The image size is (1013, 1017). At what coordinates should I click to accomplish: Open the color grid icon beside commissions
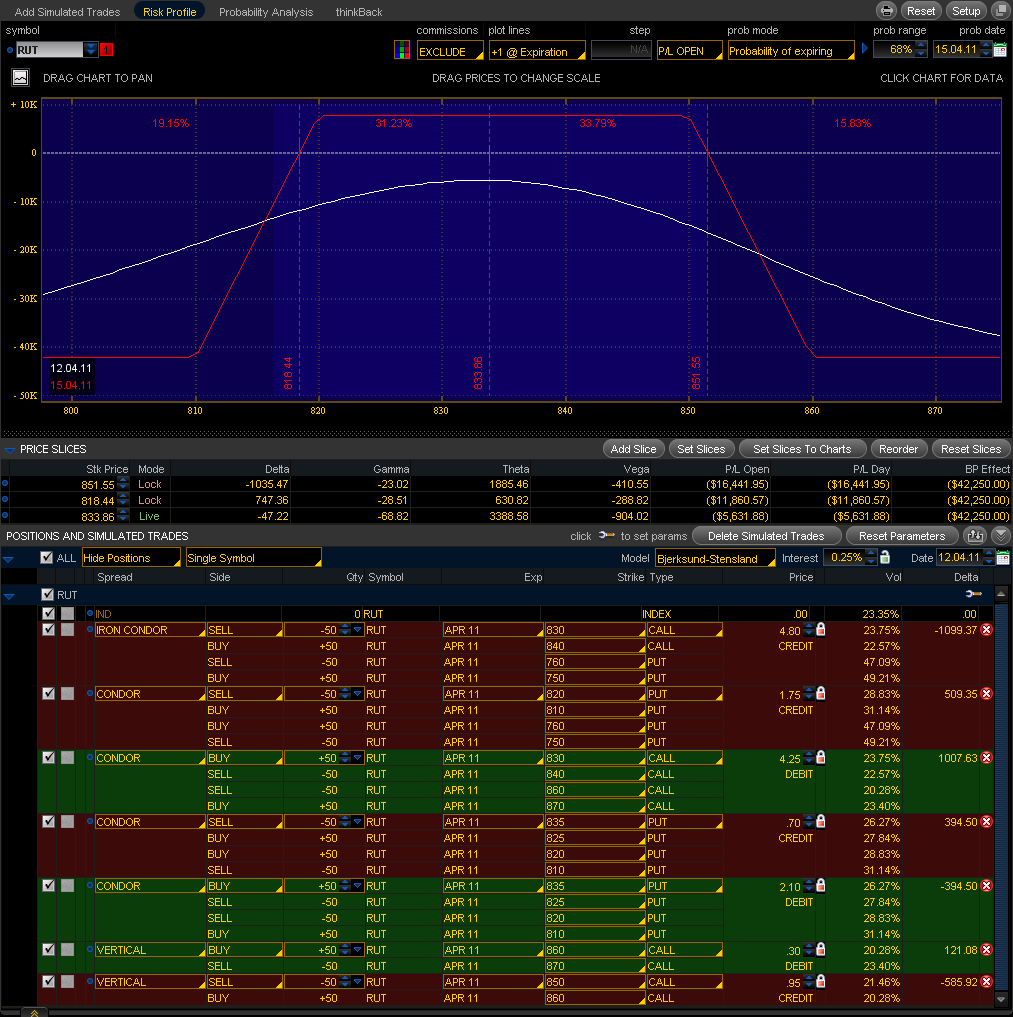402,51
